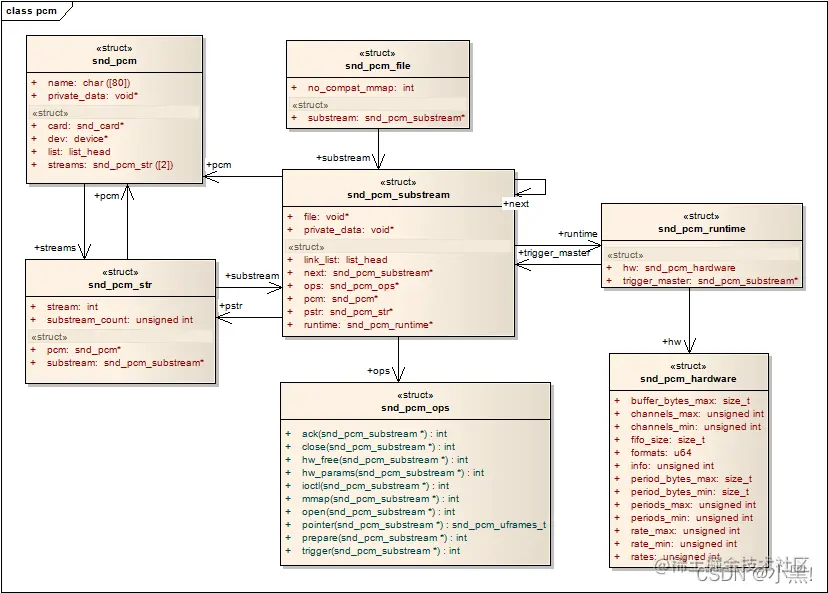Click 'formats: u64' attribute
The image size is (828, 593).
pos(661,453)
